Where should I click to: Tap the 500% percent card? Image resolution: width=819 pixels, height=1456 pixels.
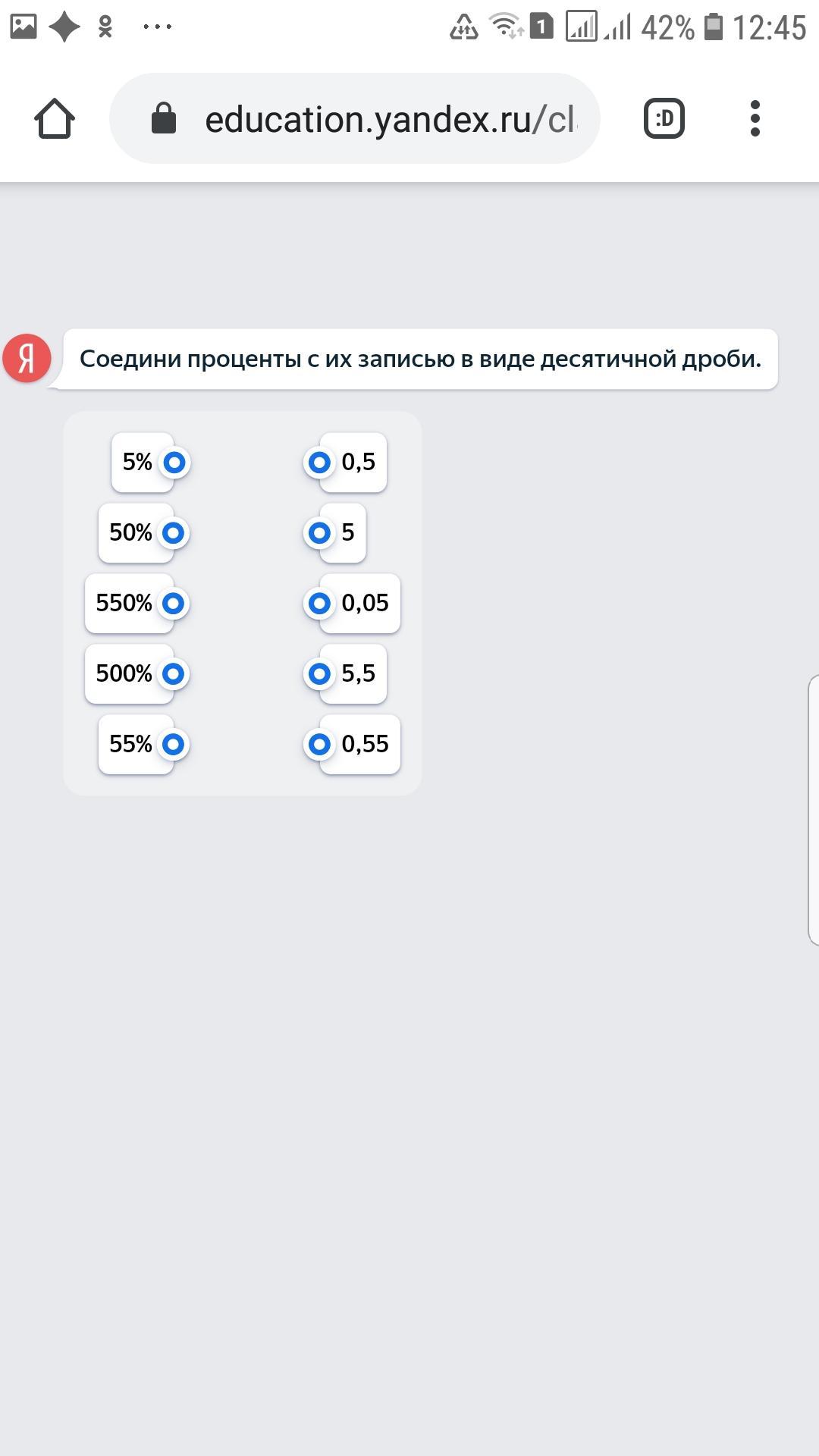point(124,674)
